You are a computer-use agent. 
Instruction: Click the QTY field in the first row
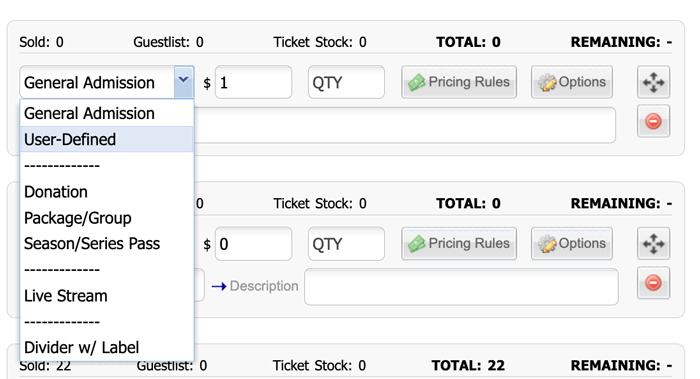(346, 82)
